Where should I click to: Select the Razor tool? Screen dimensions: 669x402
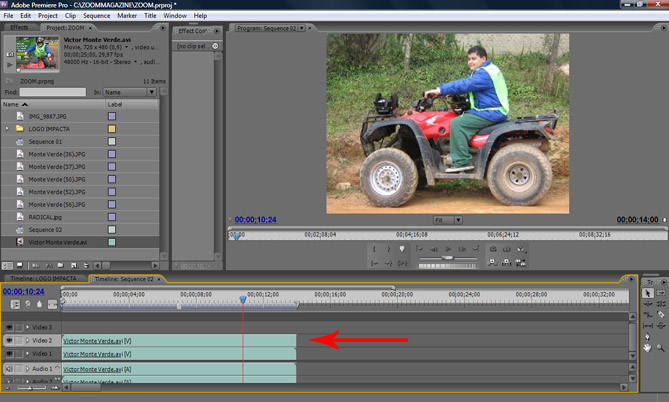coord(660,316)
